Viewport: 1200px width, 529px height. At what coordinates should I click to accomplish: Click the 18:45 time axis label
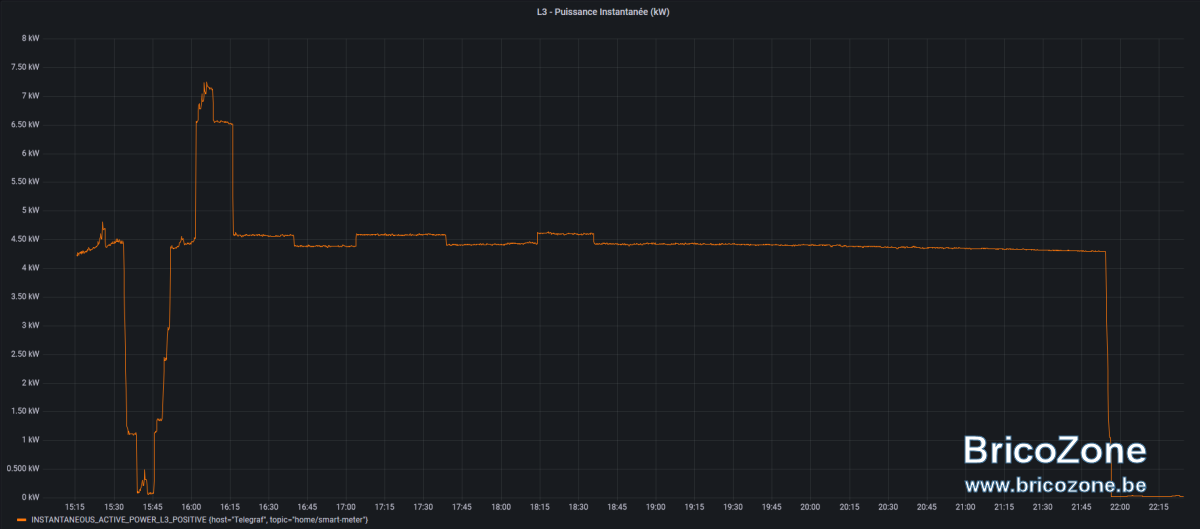pyautogui.click(x=617, y=507)
